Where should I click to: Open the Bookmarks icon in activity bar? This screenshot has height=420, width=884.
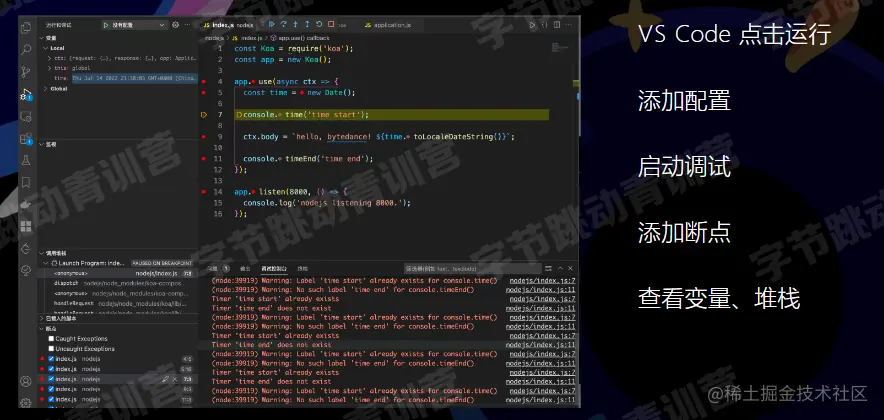point(25,183)
